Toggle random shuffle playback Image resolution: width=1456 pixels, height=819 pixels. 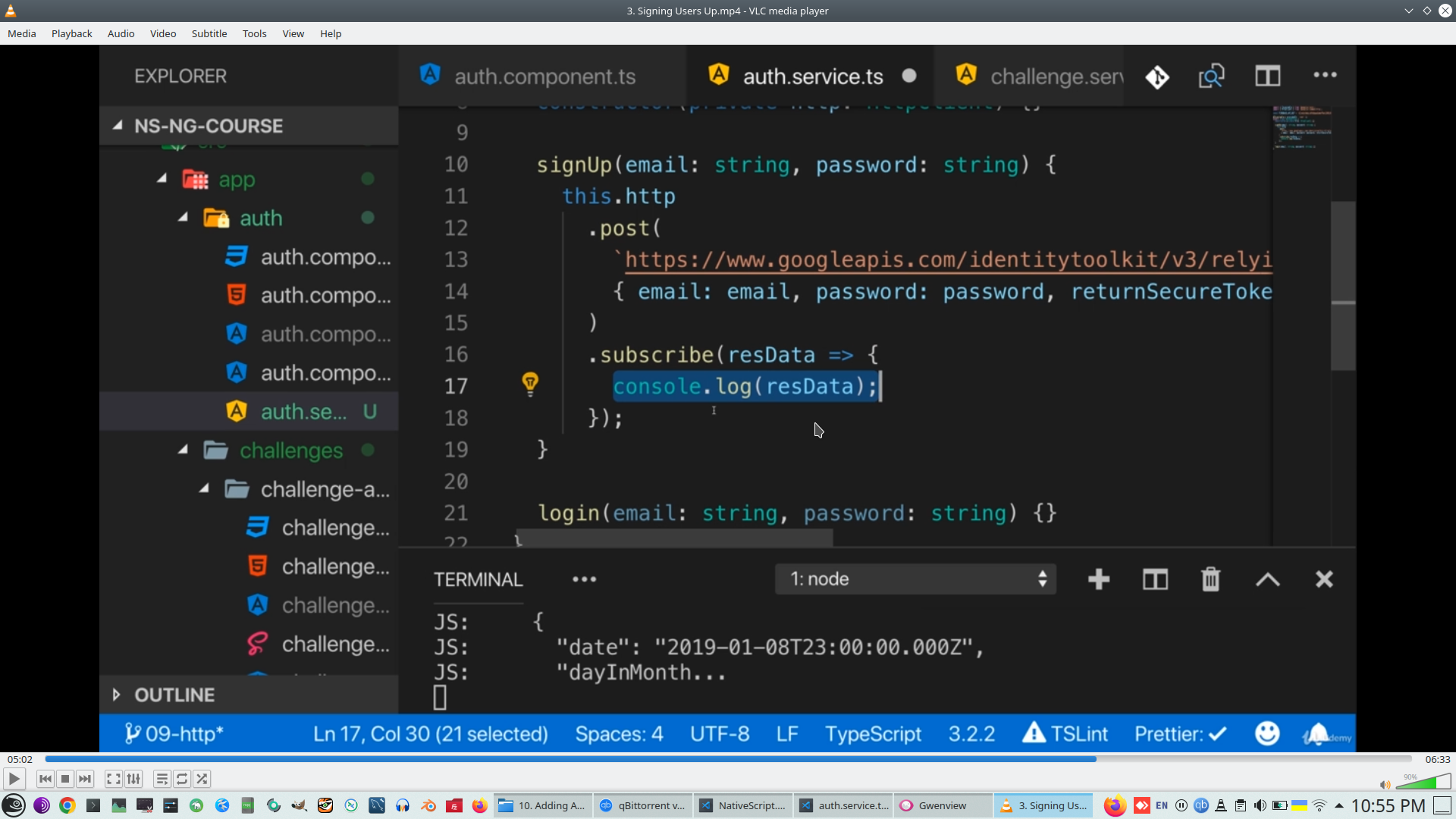202,779
